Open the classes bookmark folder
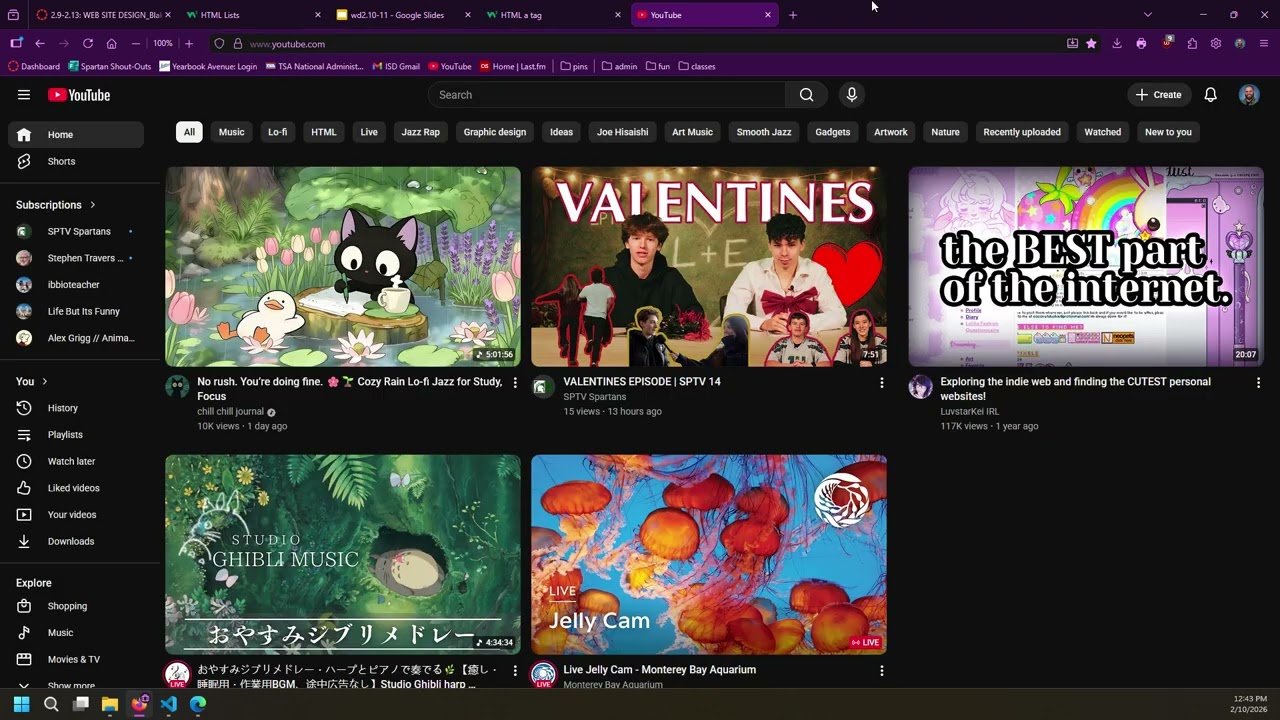The width and height of the screenshot is (1280, 720). [697, 66]
